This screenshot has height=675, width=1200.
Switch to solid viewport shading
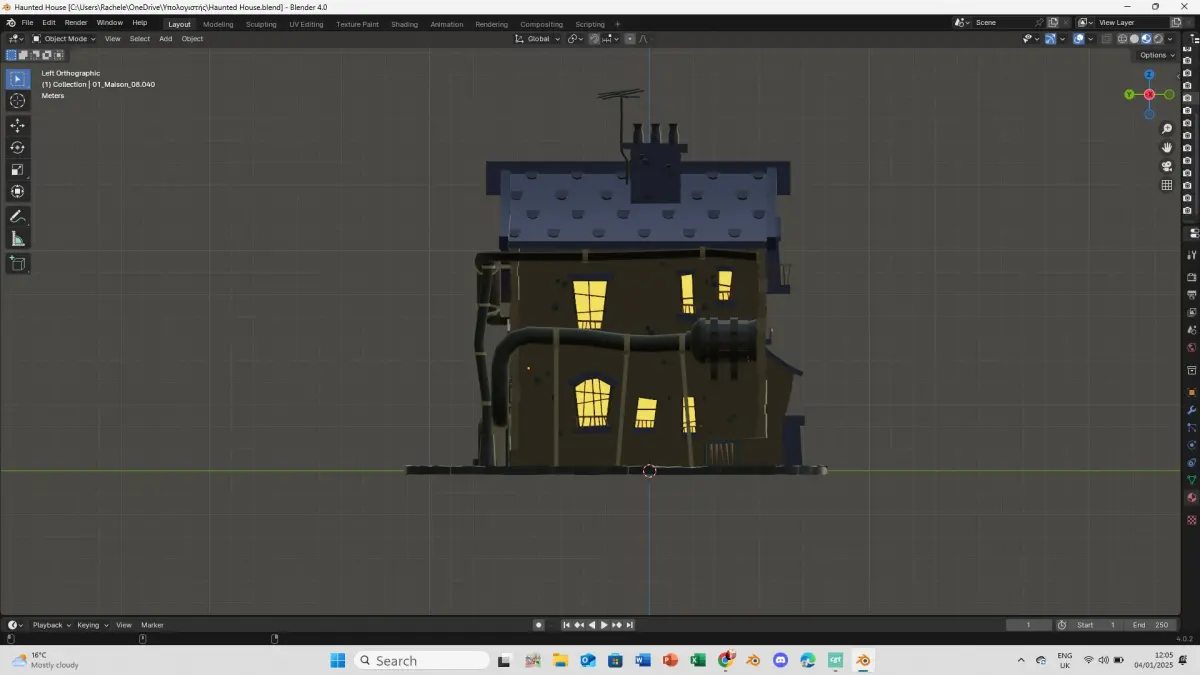1134,39
